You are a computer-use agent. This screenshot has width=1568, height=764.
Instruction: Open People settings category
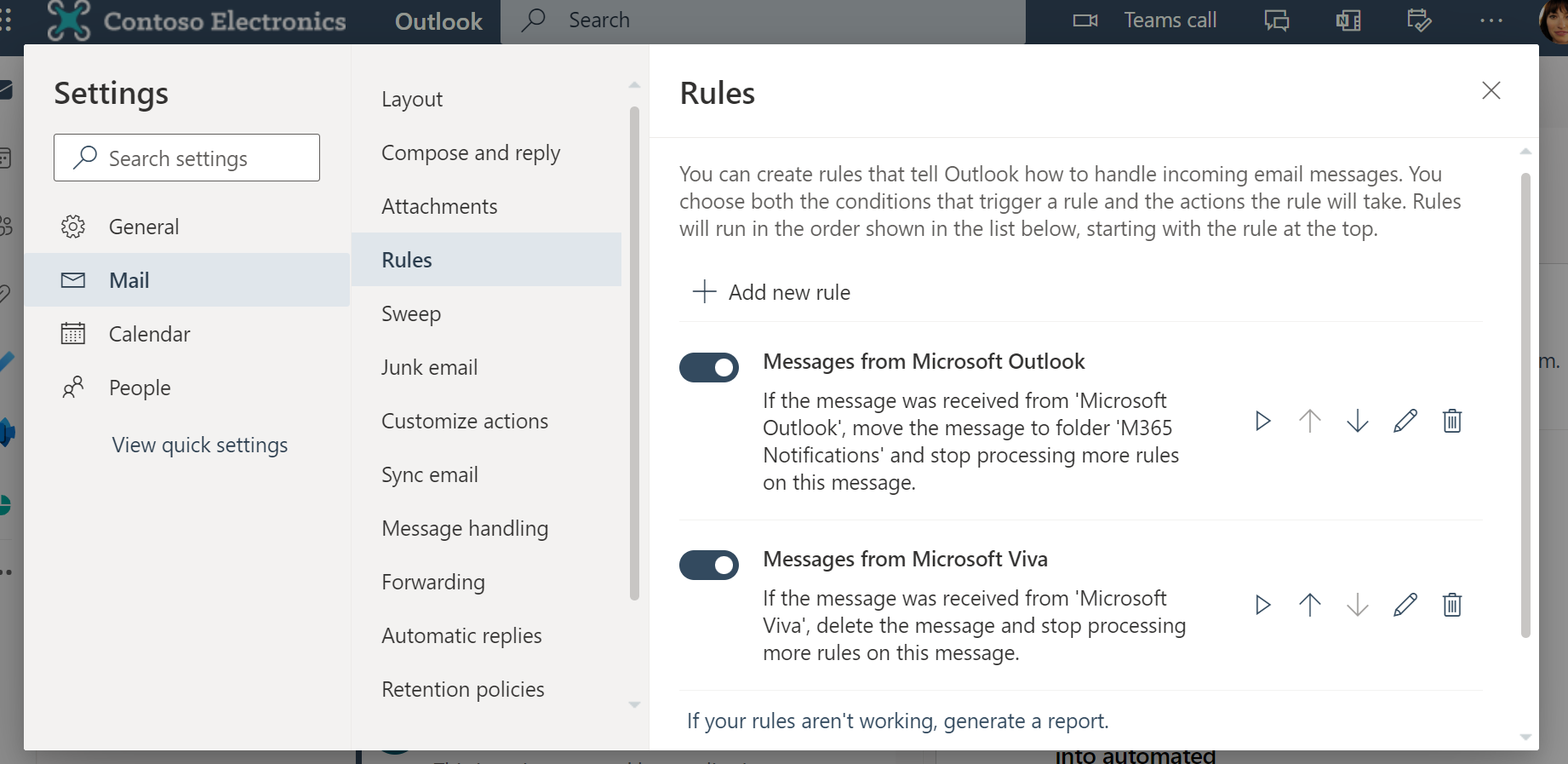tap(187, 388)
